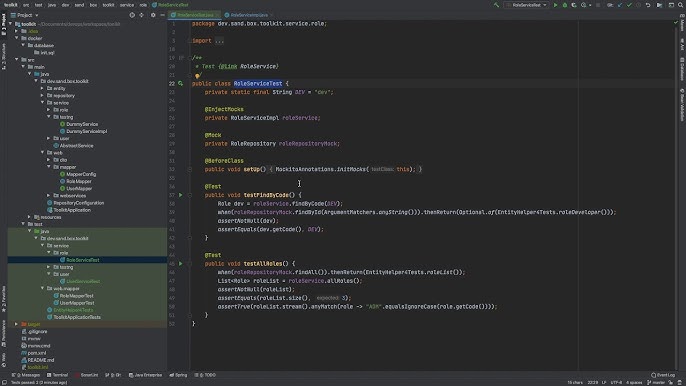
Task: Click the green Run button in toolbar
Action: pyautogui.click(x=556, y=5)
